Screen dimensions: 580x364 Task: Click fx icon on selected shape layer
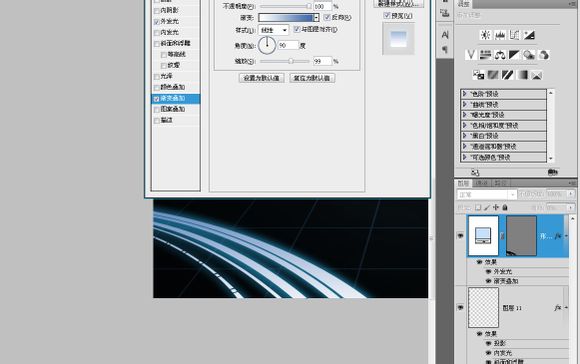point(558,236)
